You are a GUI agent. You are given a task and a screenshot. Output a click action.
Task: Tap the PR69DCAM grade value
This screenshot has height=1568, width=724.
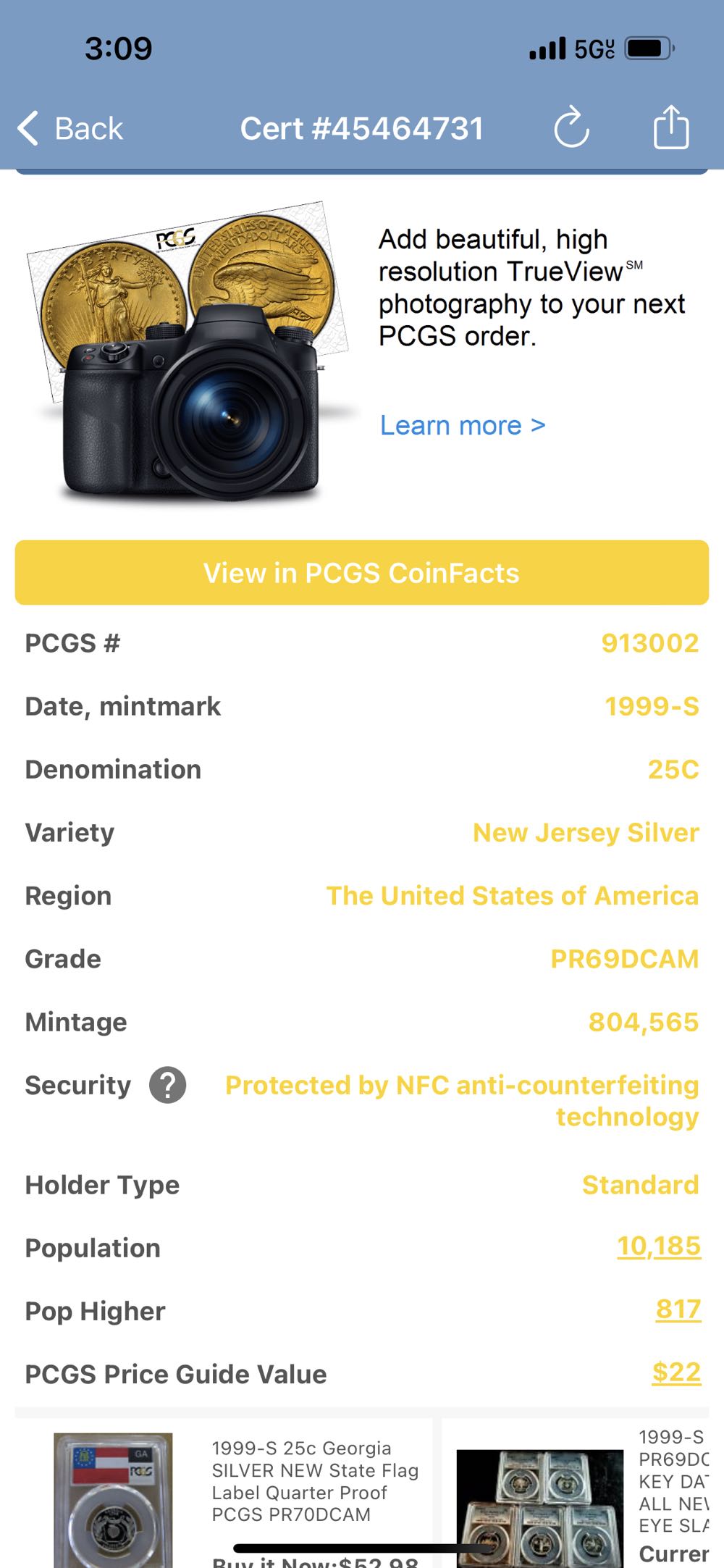(x=624, y=959)
